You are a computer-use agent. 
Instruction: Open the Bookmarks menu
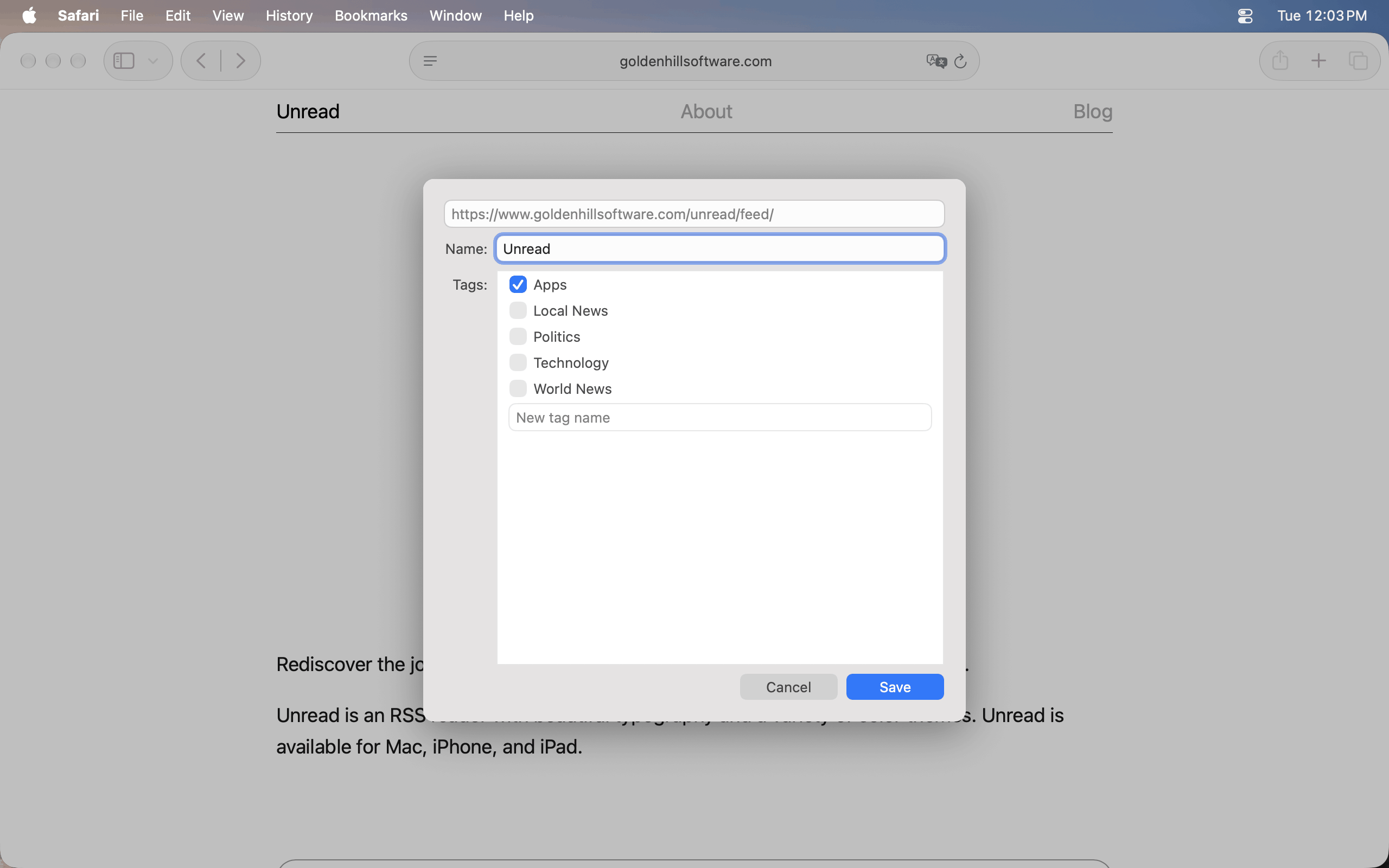point(371,16)
